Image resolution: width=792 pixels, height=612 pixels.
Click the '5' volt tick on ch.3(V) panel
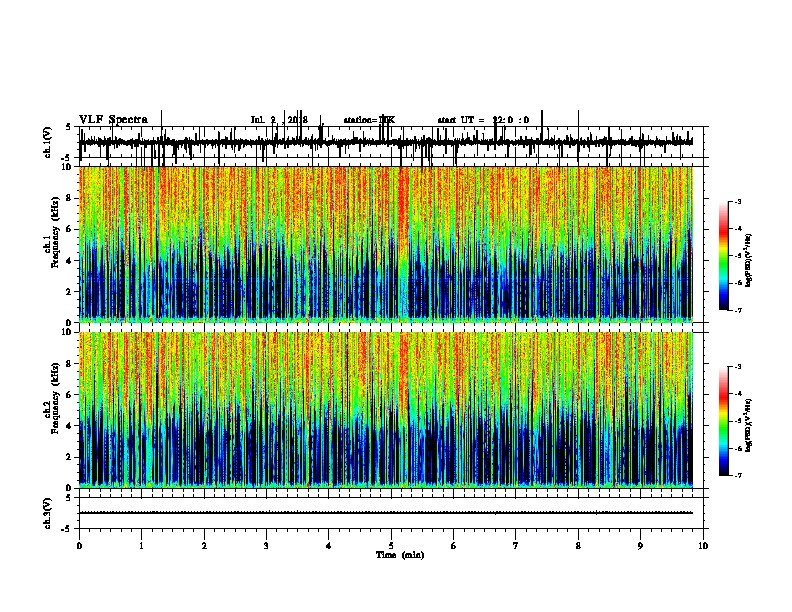tap(69, 498)
